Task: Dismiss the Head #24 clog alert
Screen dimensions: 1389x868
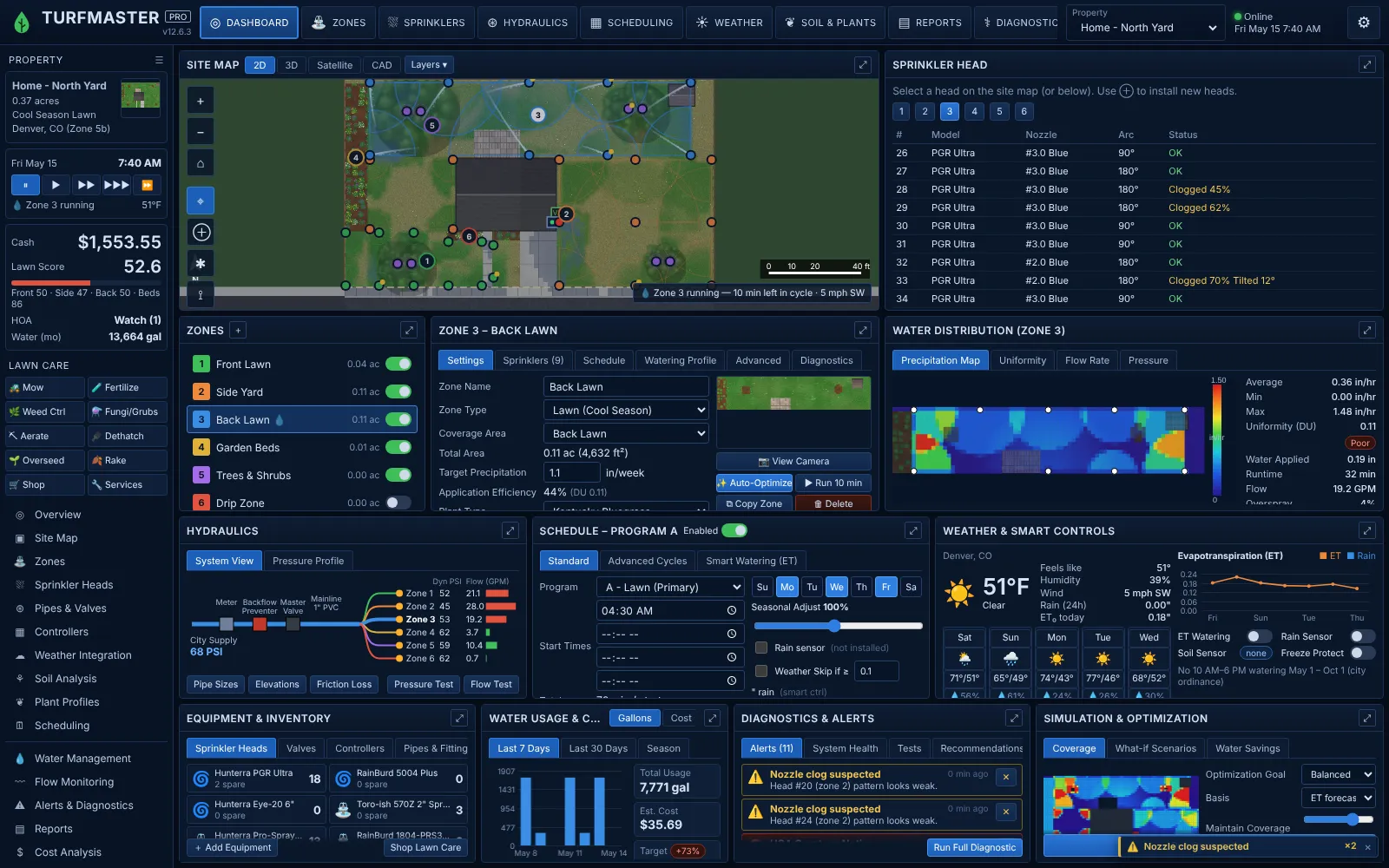Action: [1006, 812]
